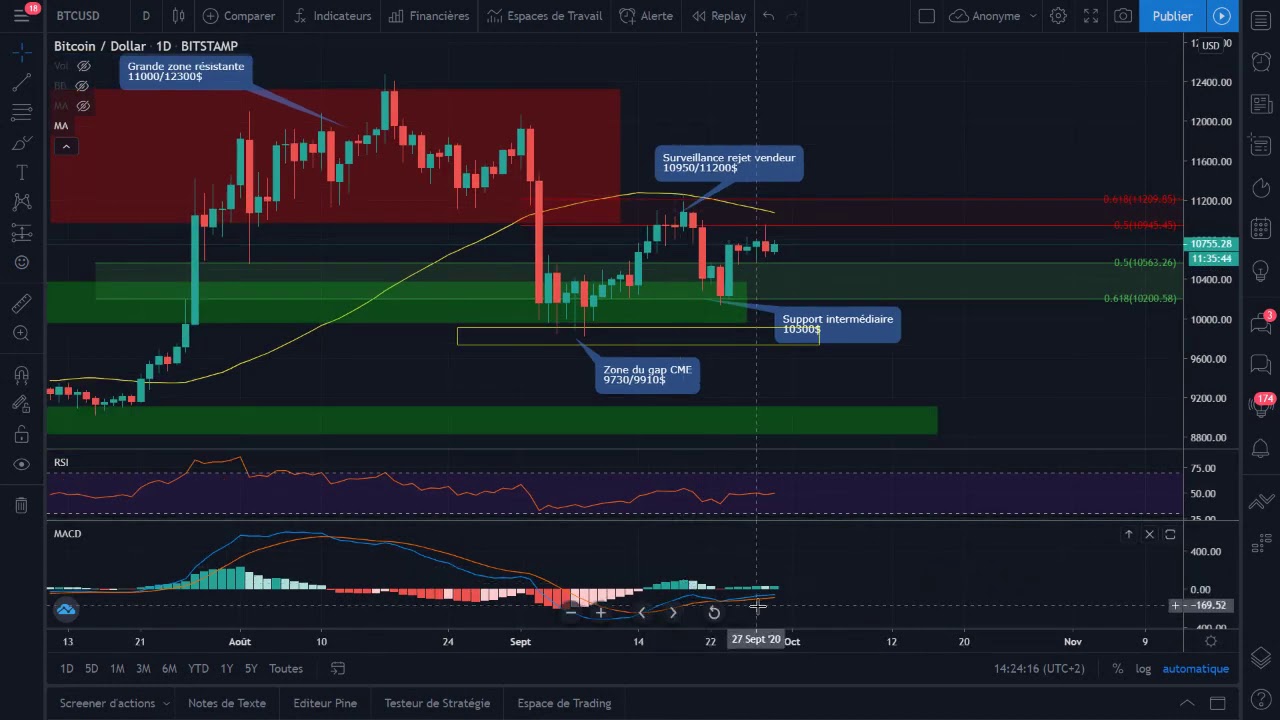Lock all drawing tools
1280x720 pixels.
(21, 435)
